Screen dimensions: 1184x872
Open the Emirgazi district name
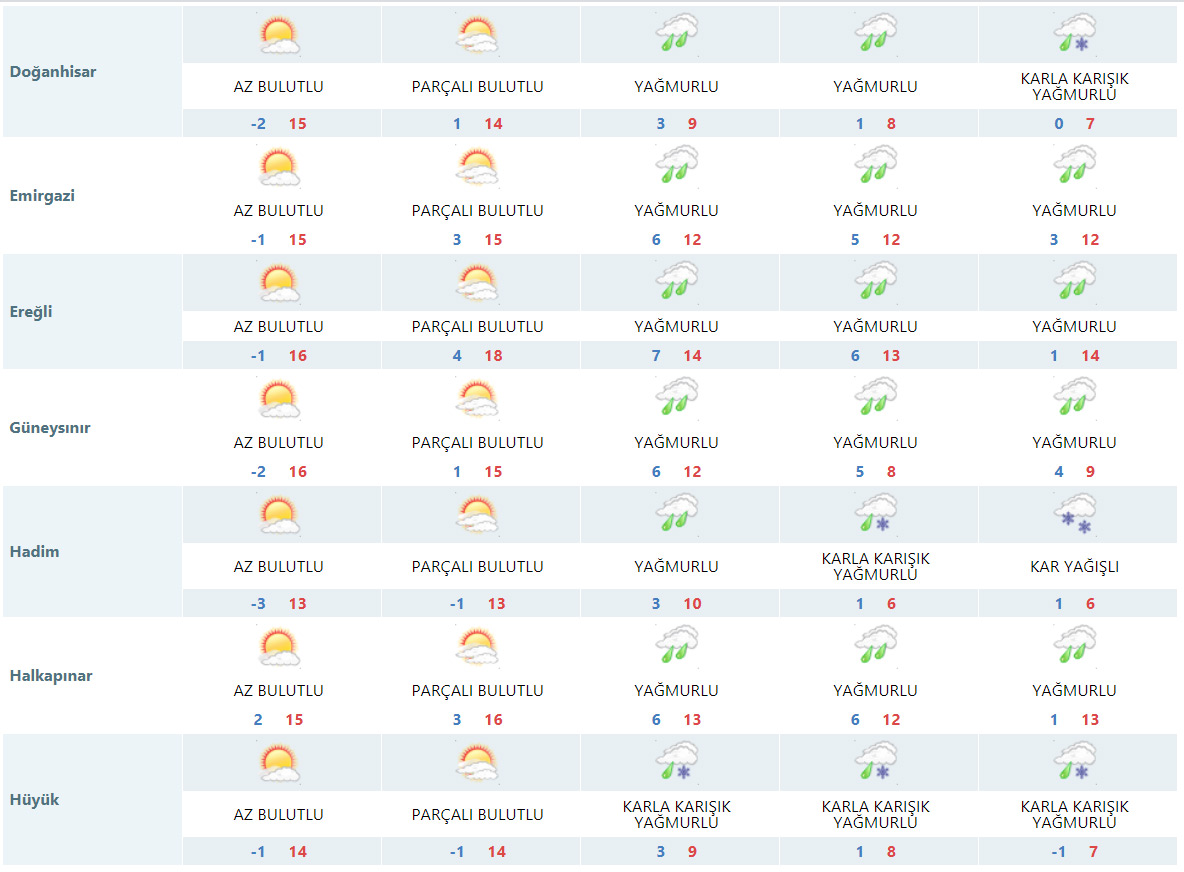[43, 196]
